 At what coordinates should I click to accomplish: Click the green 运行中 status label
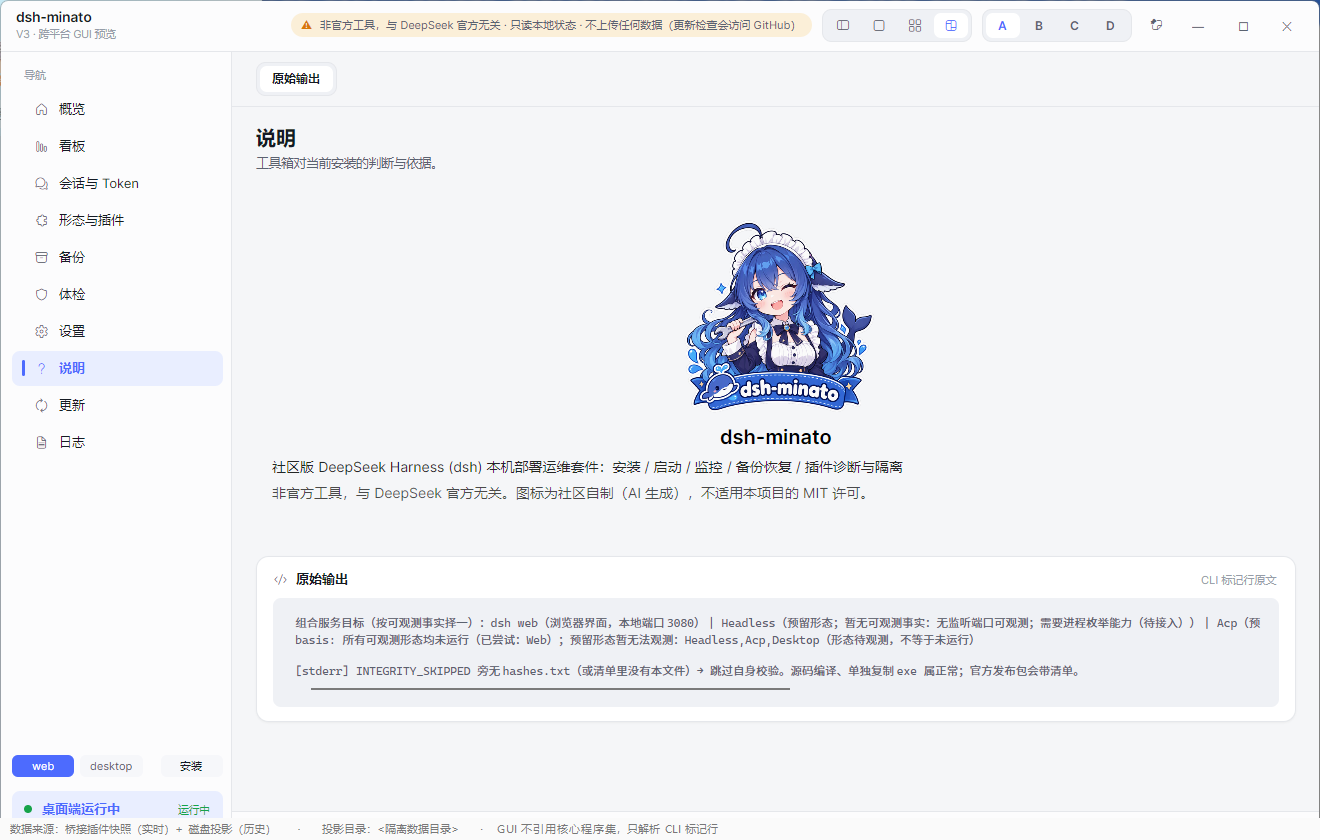pos(194,810)
